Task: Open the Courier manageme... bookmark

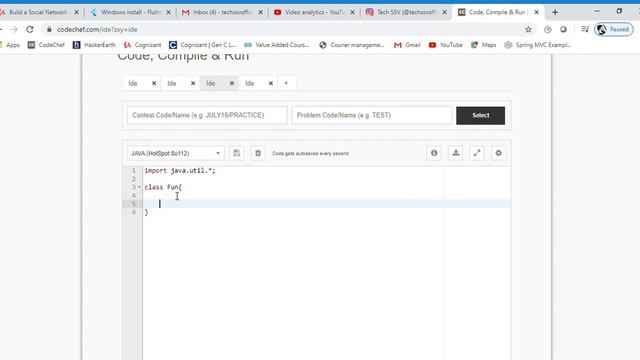Action: 352,45
